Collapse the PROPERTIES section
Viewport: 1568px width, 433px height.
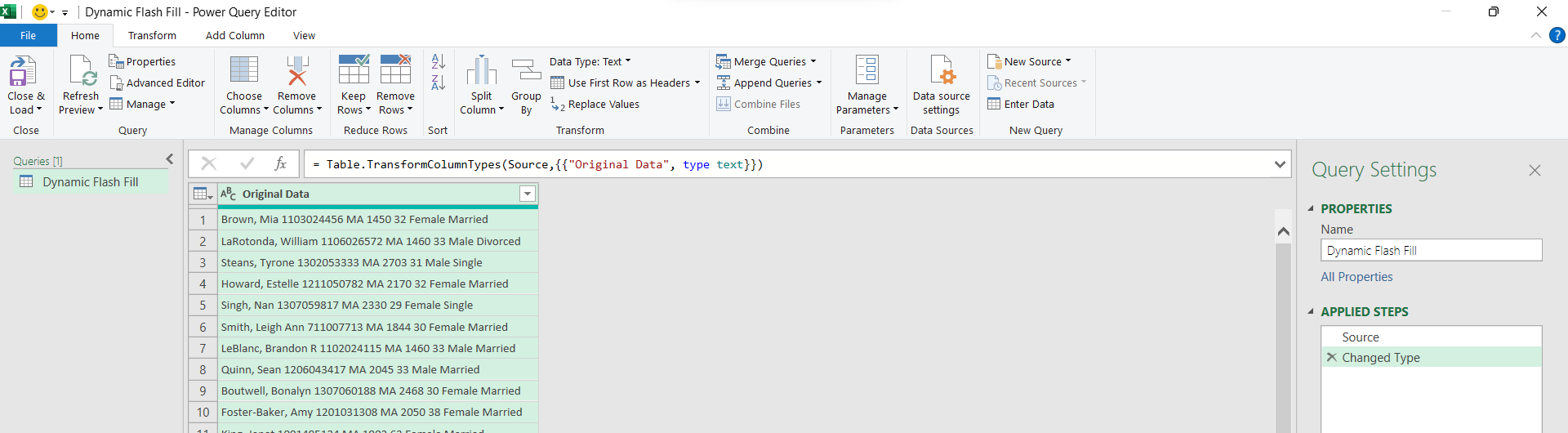[1311, 208]
